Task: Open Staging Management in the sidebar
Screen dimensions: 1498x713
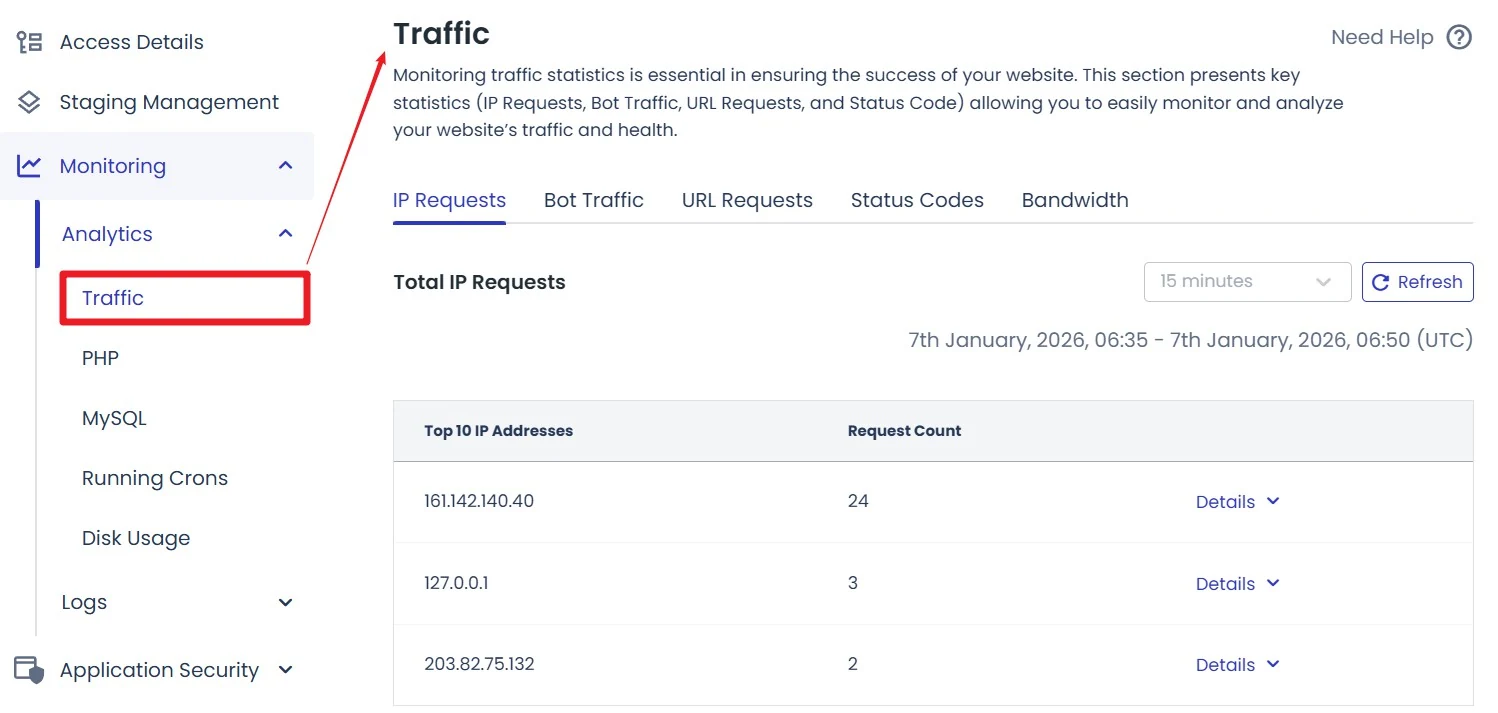Action: [x=169, y=102]
